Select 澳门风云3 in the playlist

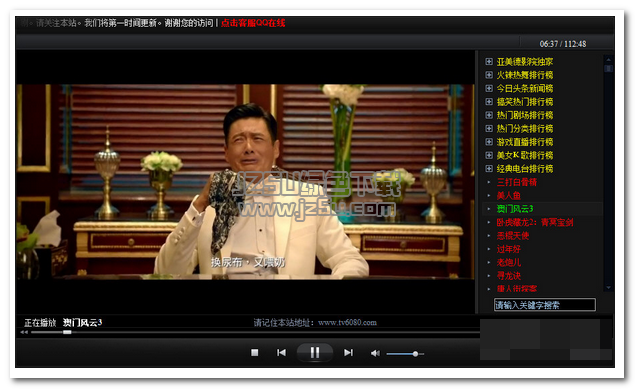pyautogui.click(x=515, y=209)
